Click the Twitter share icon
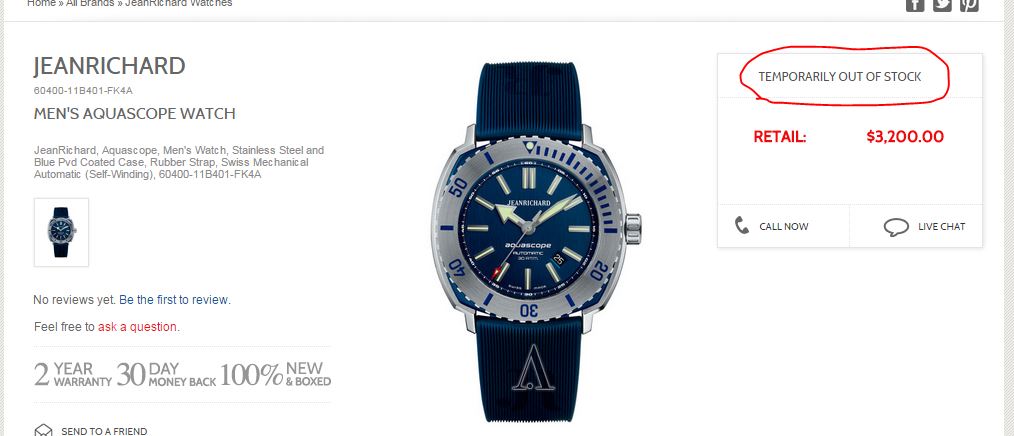 (x=942, y=5)
